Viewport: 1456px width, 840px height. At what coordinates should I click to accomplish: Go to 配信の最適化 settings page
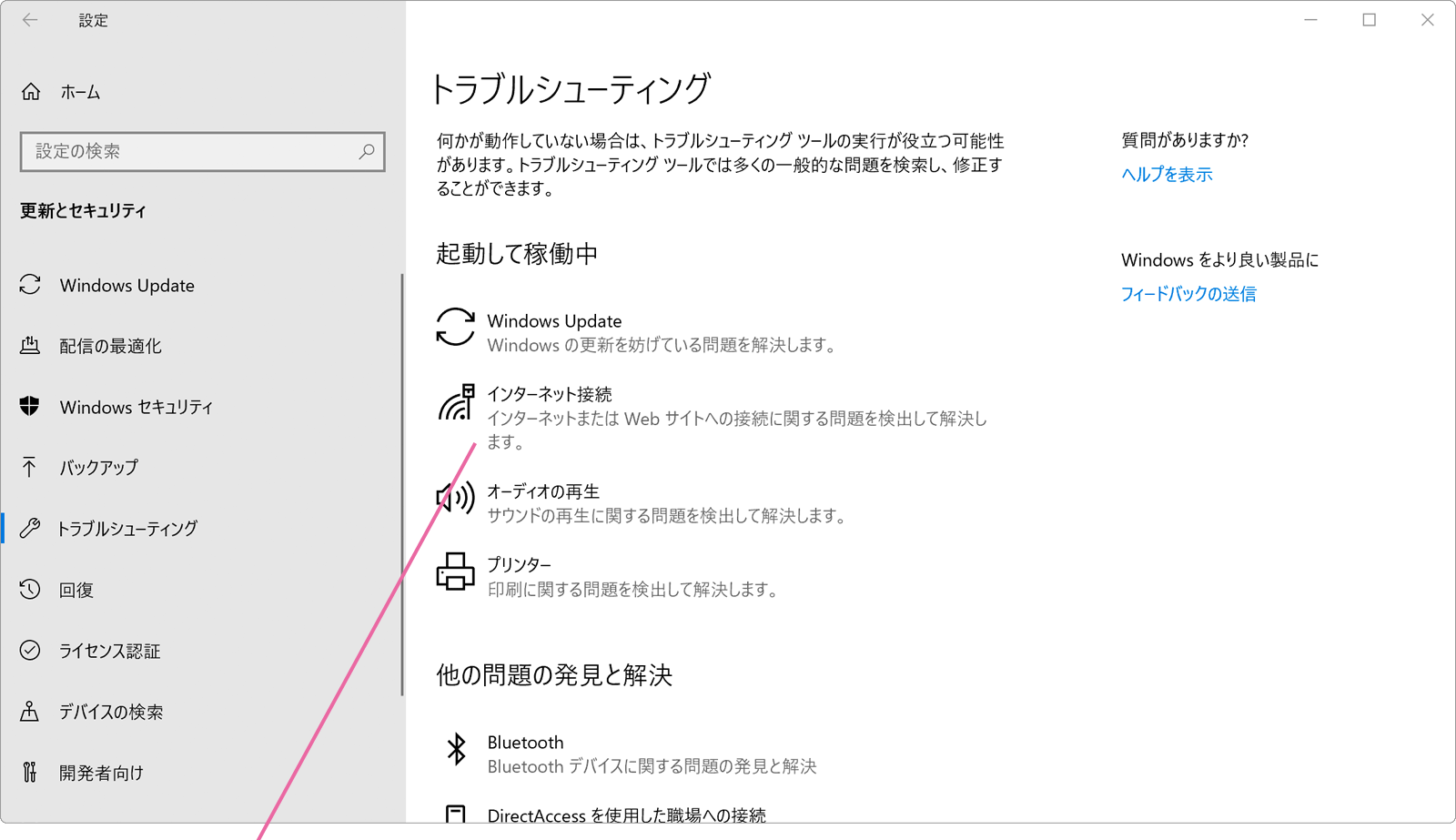[111, 346]
